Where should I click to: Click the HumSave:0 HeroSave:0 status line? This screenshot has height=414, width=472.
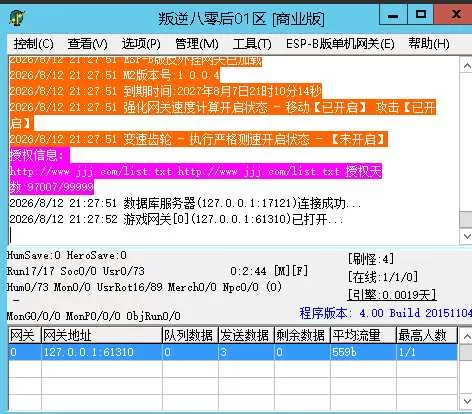coord(67,255)
